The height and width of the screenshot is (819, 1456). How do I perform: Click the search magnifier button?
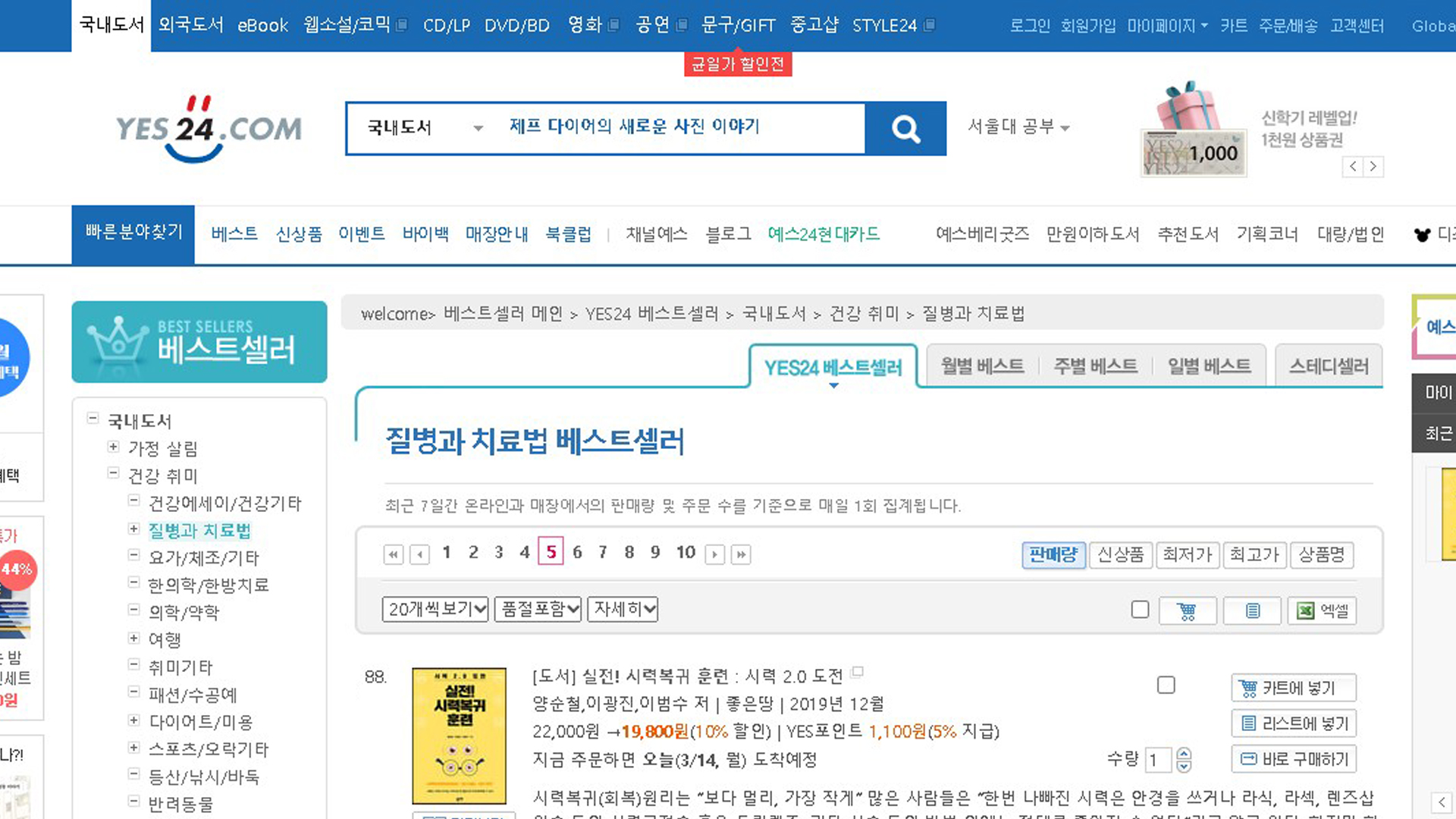(905, 129)
